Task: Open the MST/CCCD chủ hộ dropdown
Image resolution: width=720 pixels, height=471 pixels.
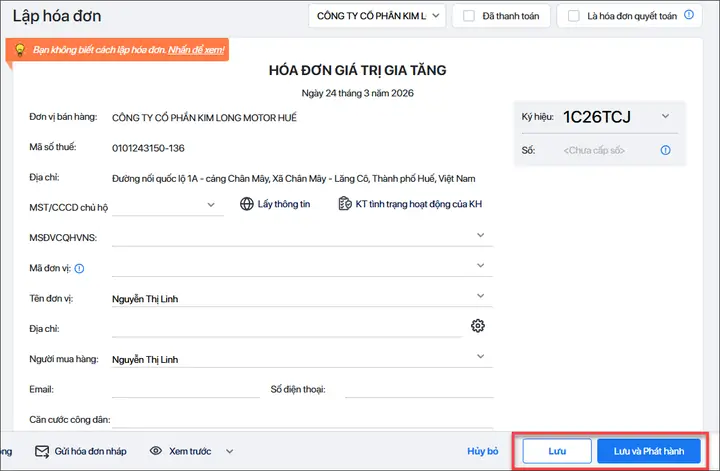Action: pos(211,205)
